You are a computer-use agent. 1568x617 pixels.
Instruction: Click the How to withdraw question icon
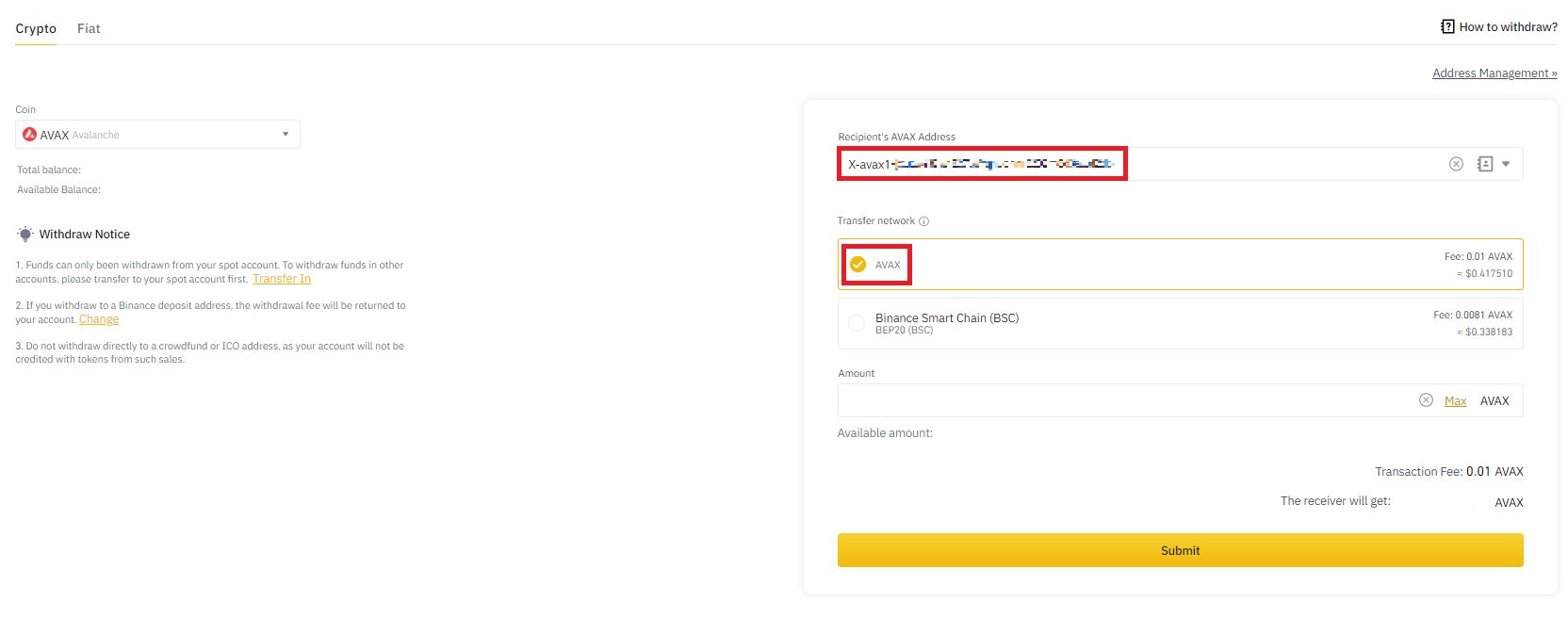point(1447,26)
